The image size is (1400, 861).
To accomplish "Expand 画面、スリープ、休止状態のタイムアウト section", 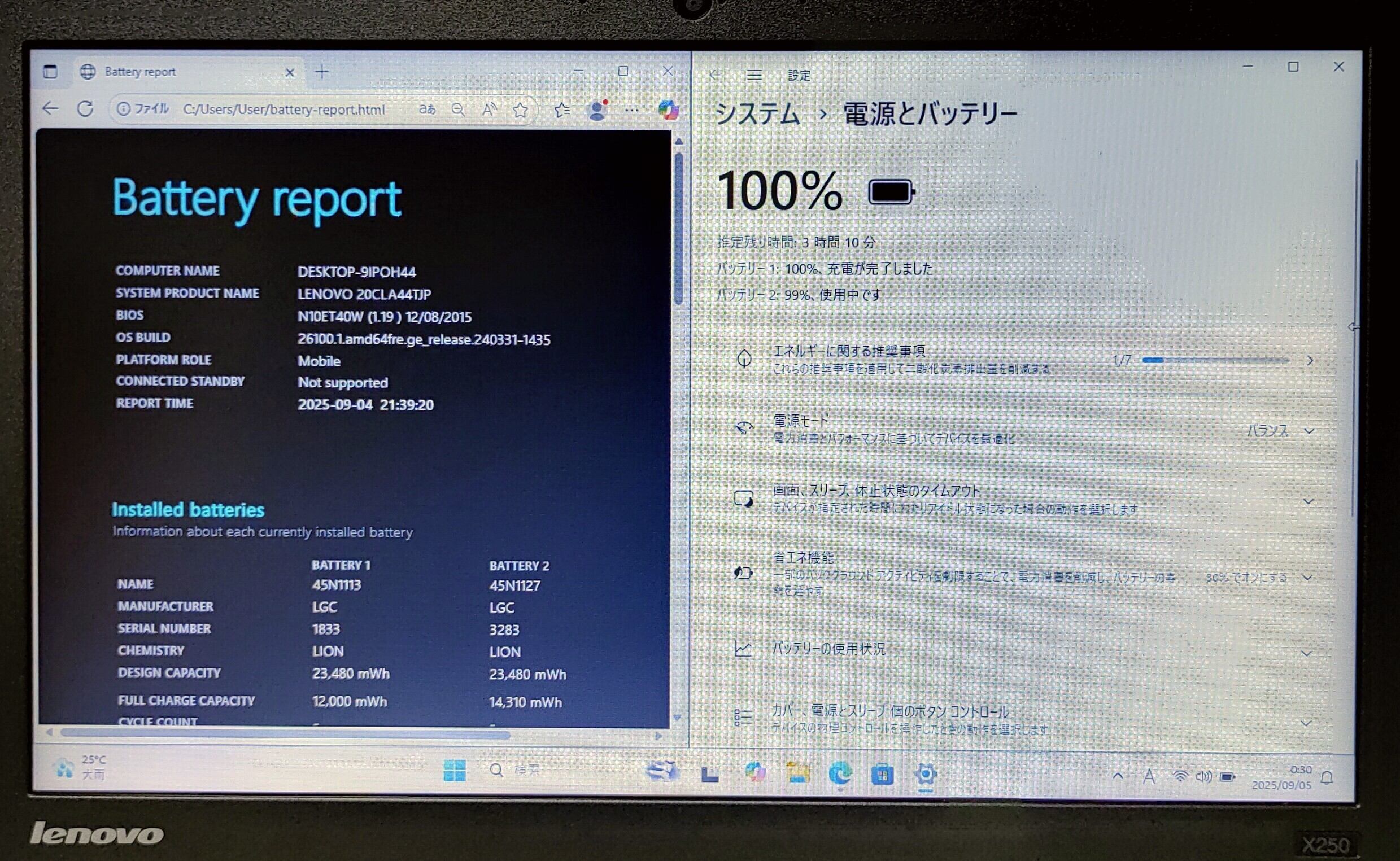I will point(1309,502).
